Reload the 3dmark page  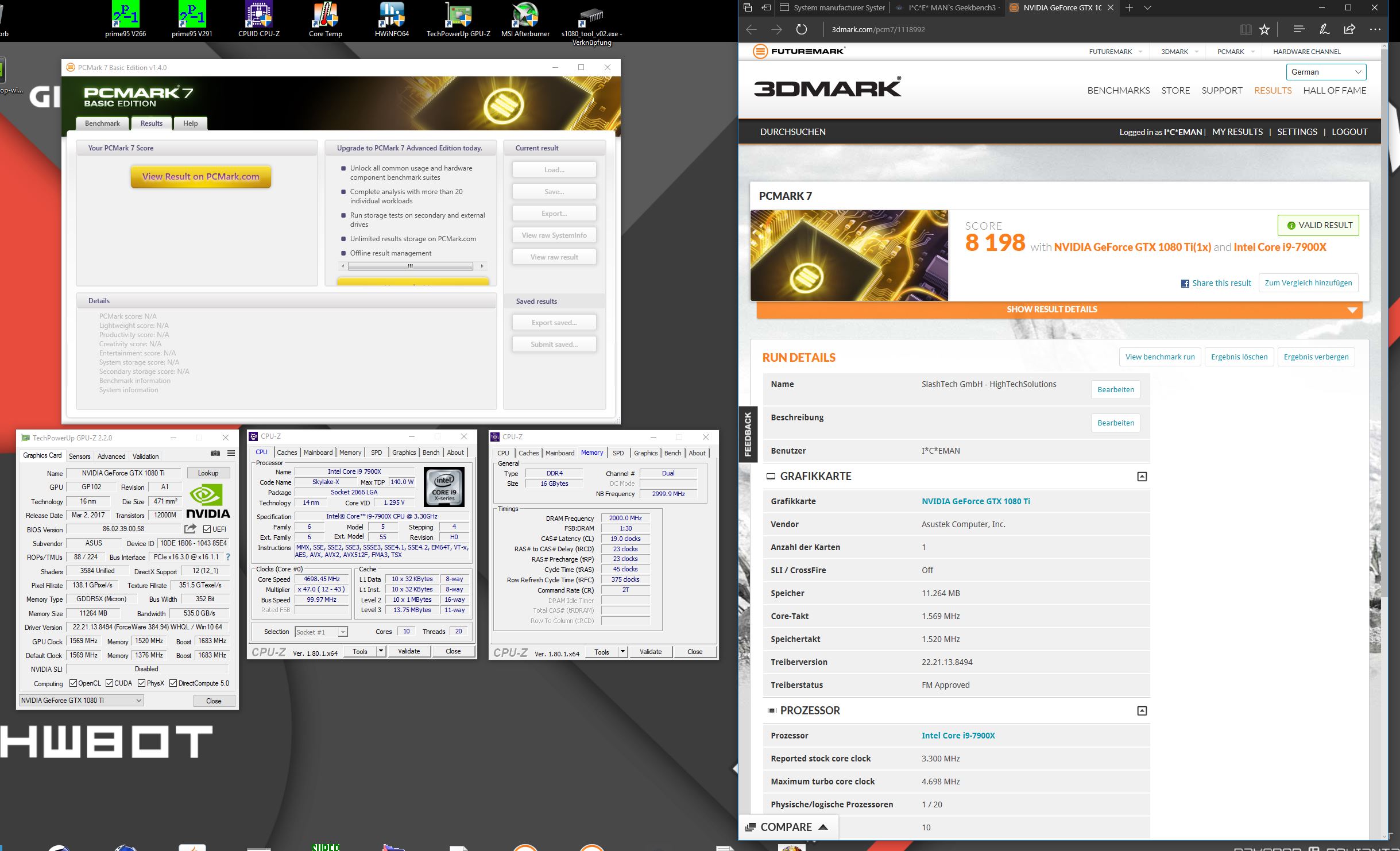coord(802,29)
